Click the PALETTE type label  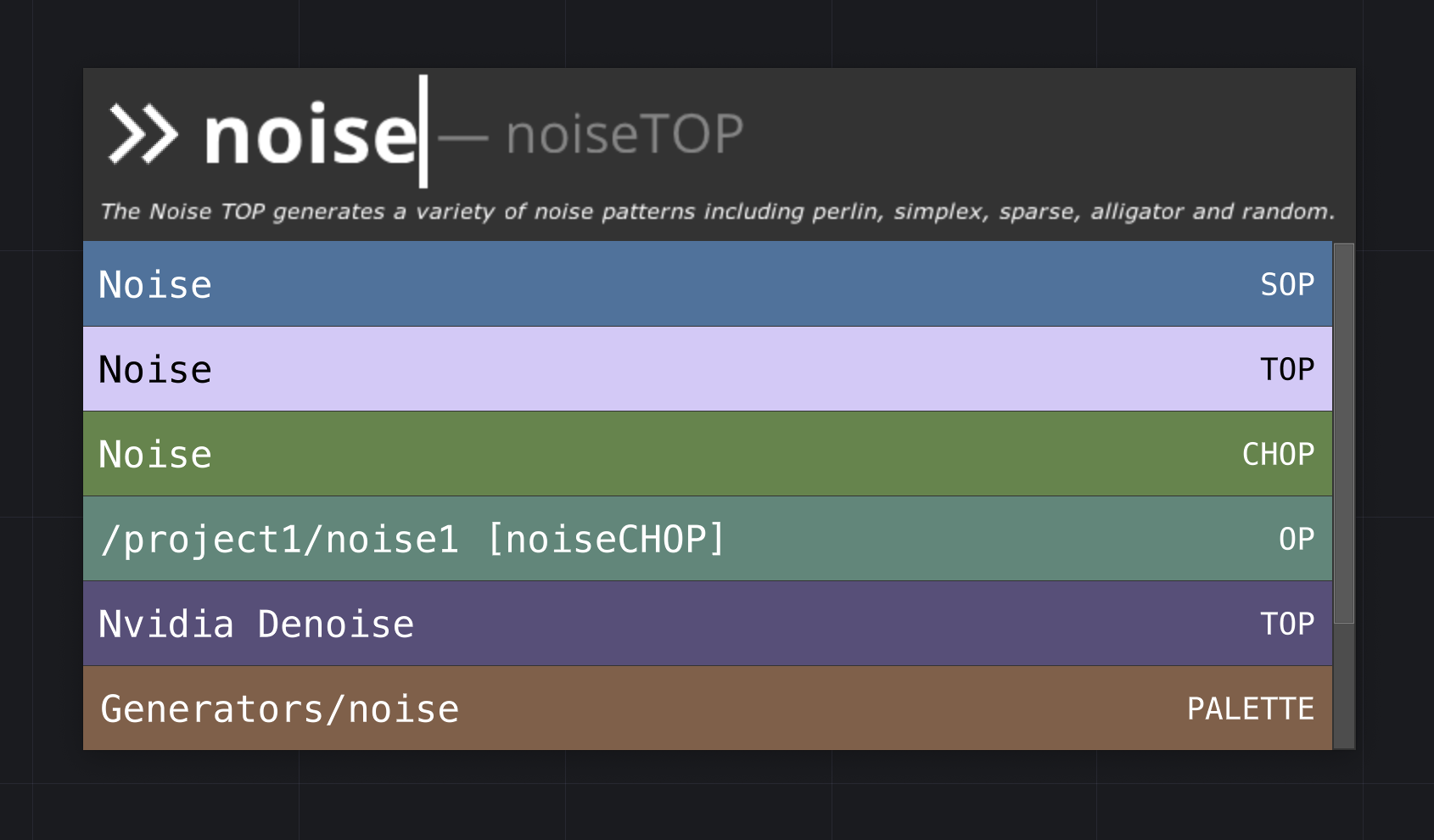click(1251, 708)
